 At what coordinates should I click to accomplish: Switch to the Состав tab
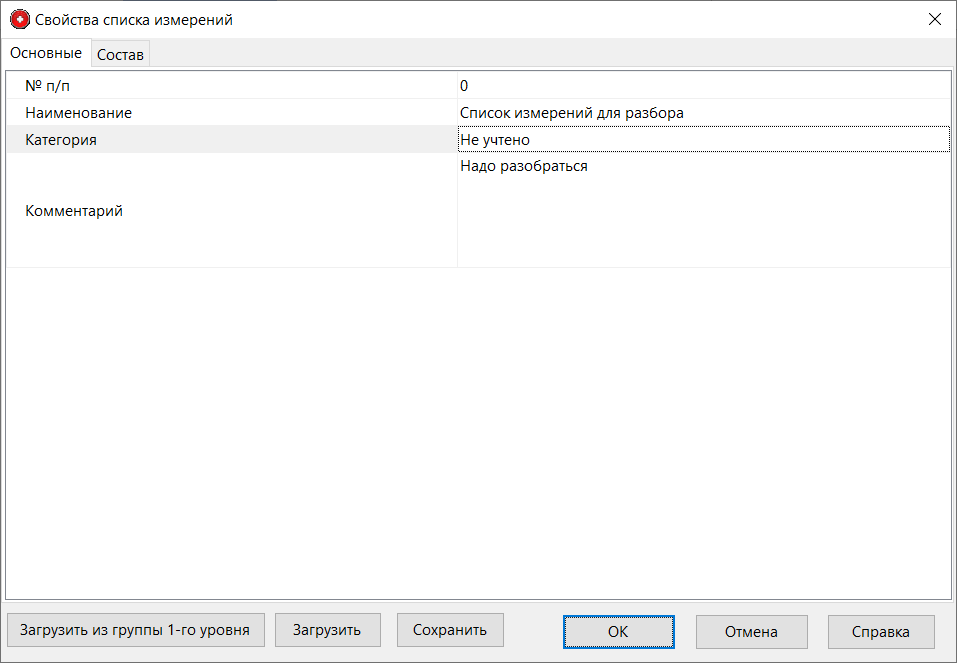(120, 54)
